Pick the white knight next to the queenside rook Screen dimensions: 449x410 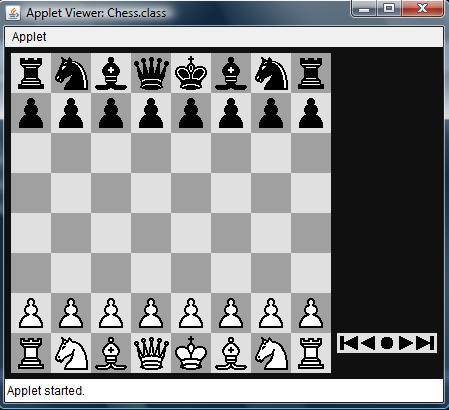click(71, 353)
